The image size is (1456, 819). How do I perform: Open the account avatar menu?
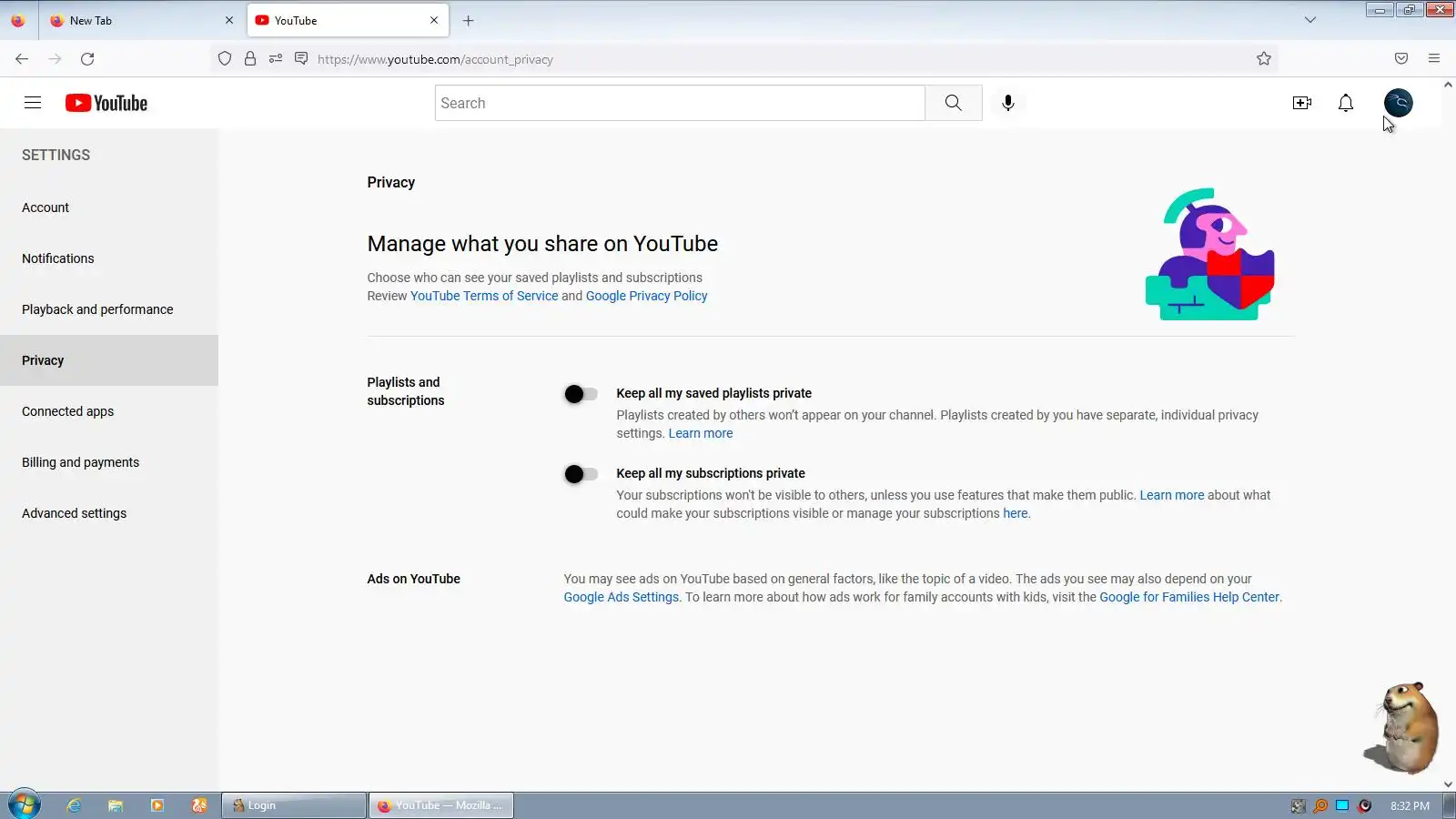tap(1399, 103)
